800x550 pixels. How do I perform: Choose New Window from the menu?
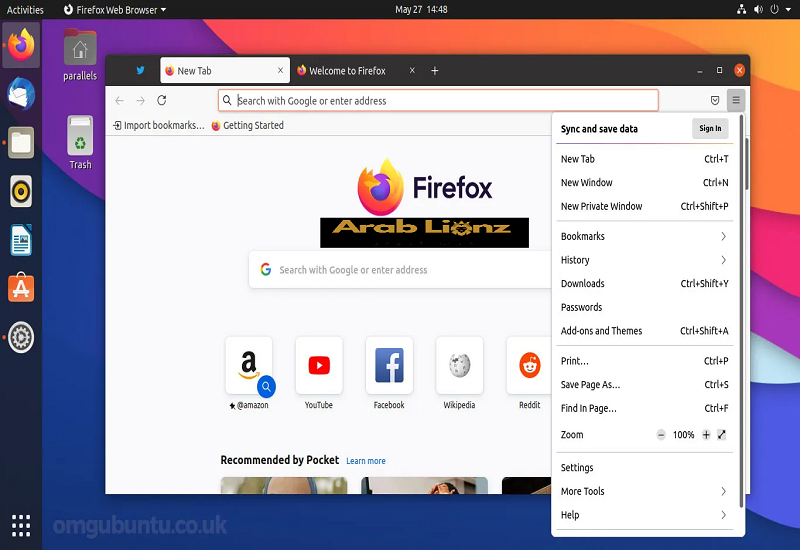coord(644,183)
